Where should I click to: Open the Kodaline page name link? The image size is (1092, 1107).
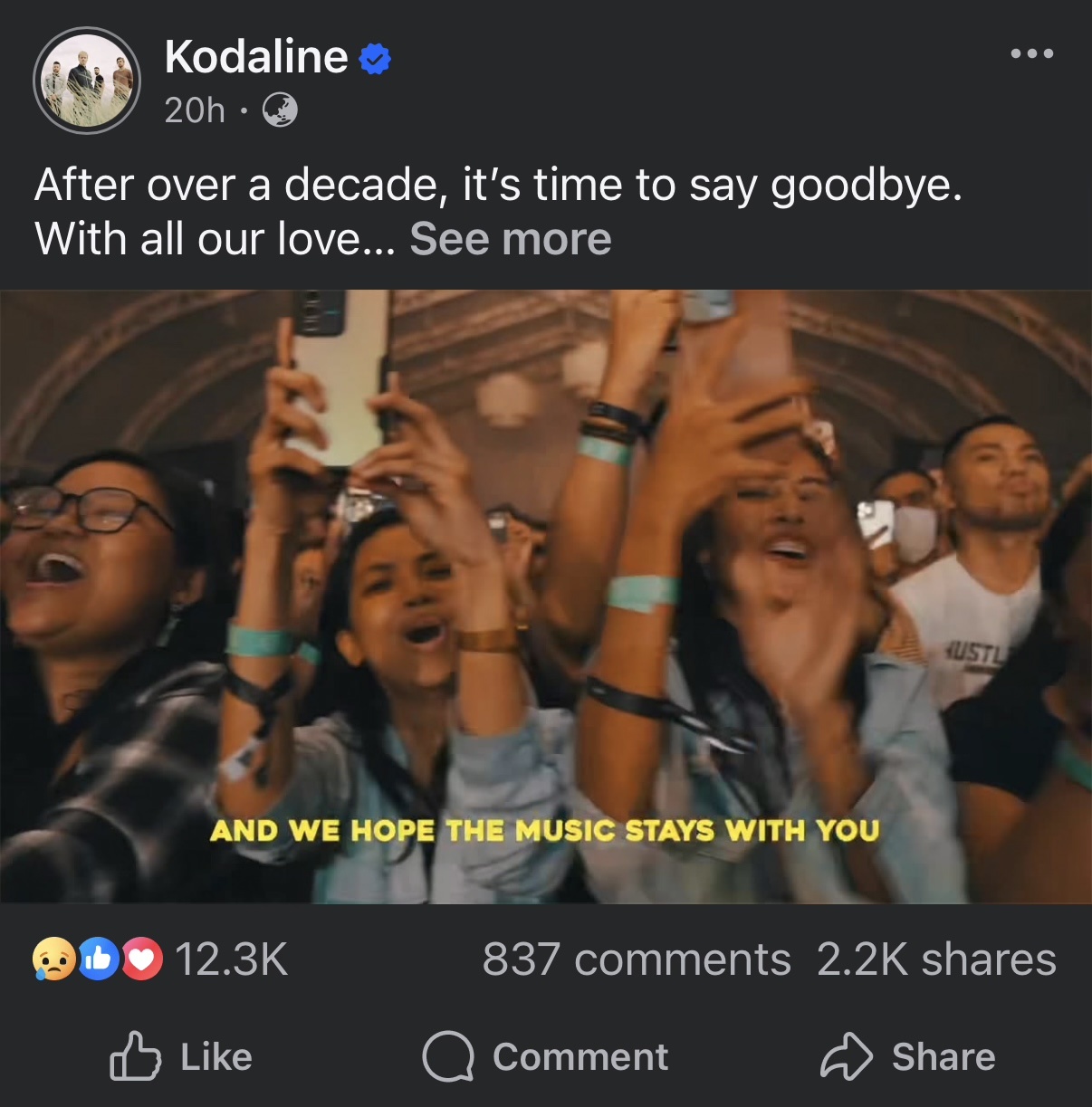point(256,57)
